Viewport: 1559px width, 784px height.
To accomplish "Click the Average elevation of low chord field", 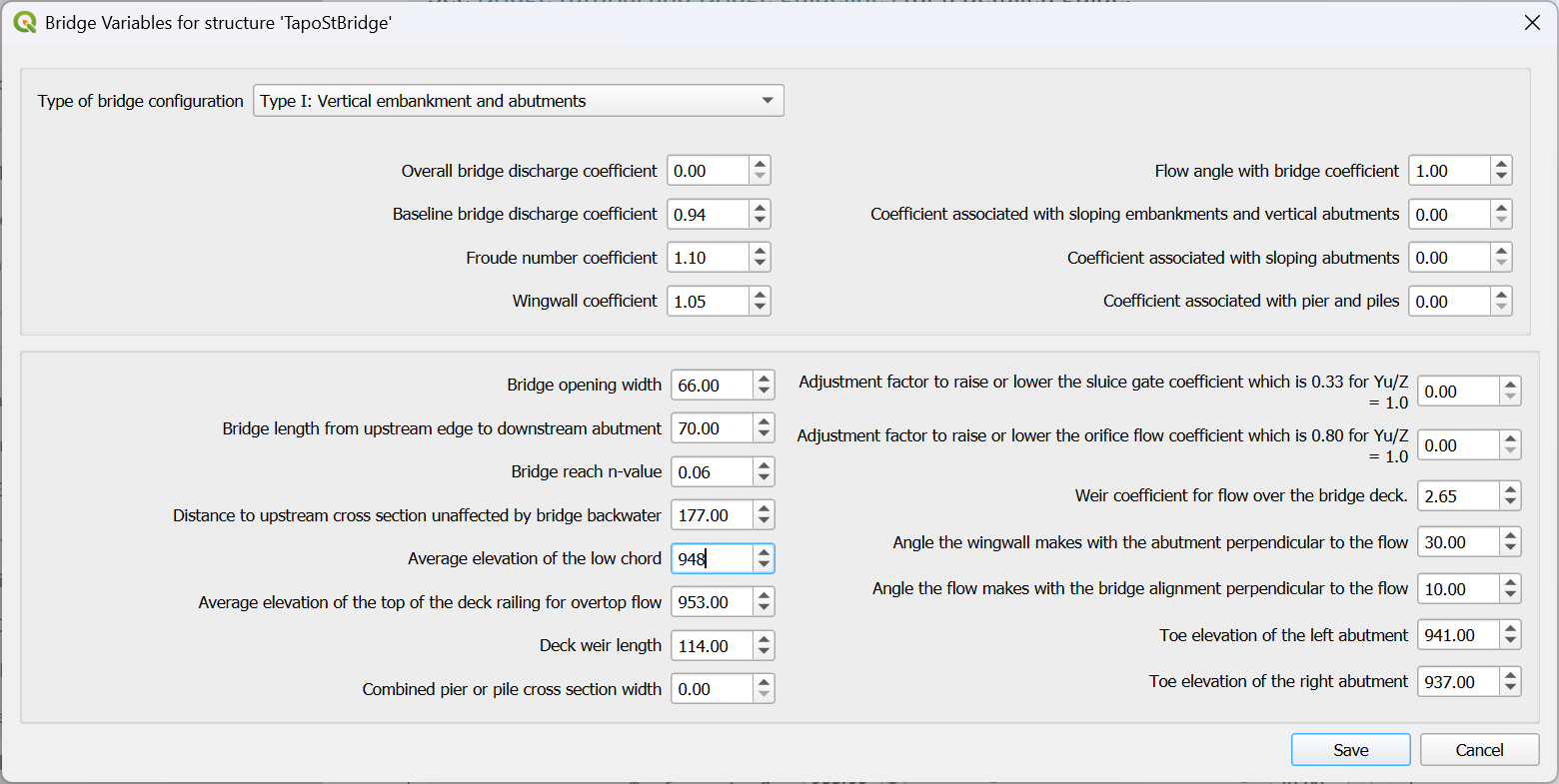I will click(712, 559).
